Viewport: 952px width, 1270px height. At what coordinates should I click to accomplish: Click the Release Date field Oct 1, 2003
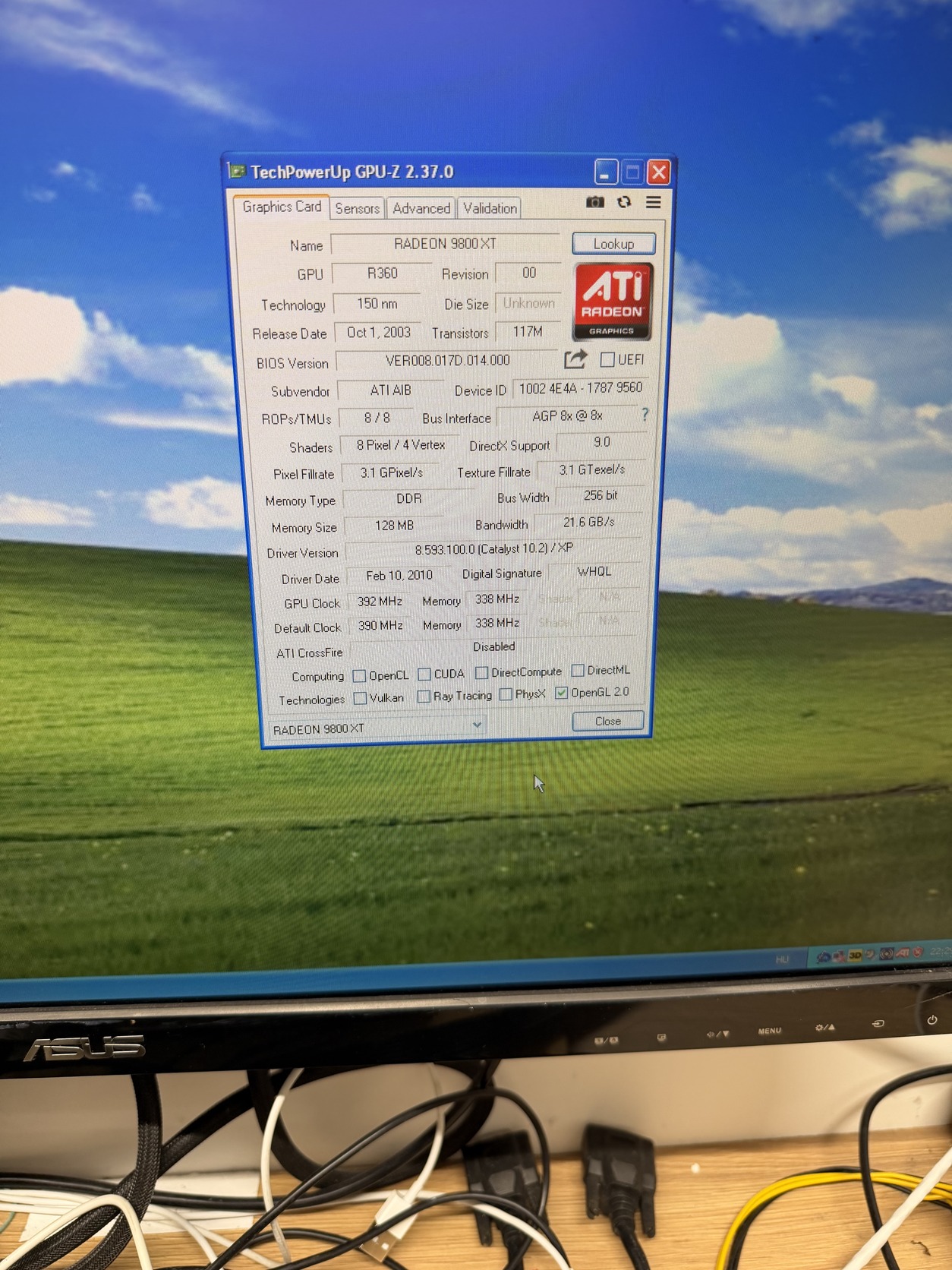(x=378, y=333)
